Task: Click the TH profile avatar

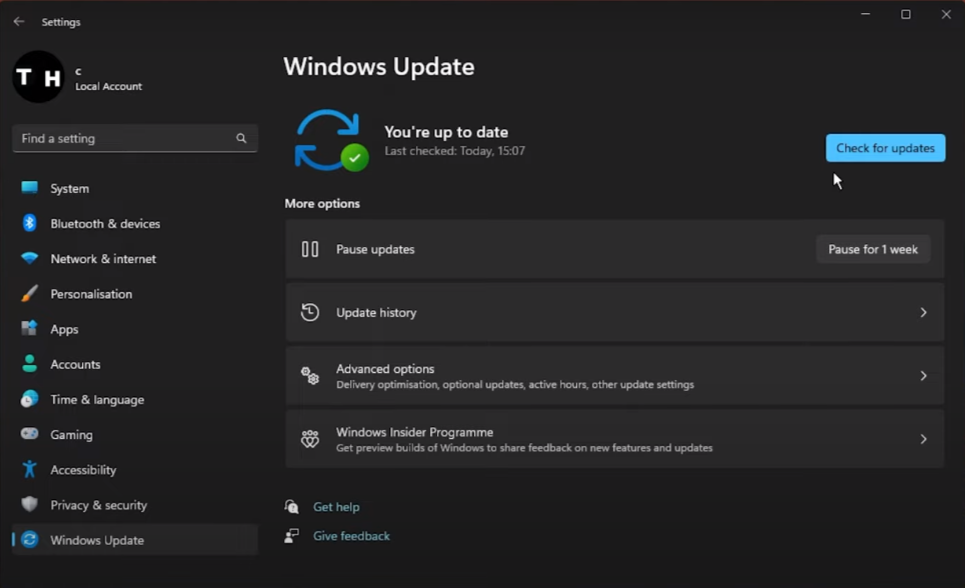Action: 38,77
